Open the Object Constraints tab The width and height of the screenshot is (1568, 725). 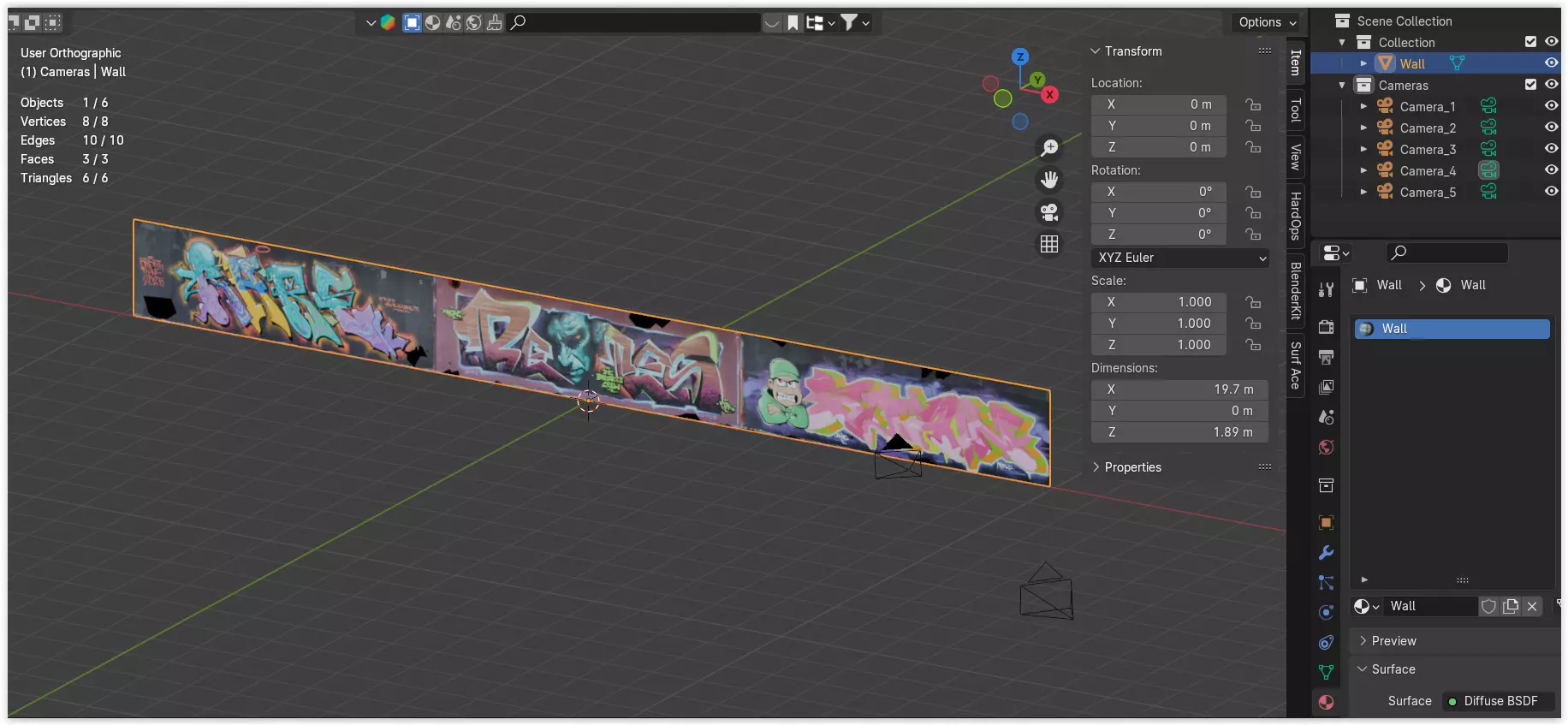[1326, 643]
